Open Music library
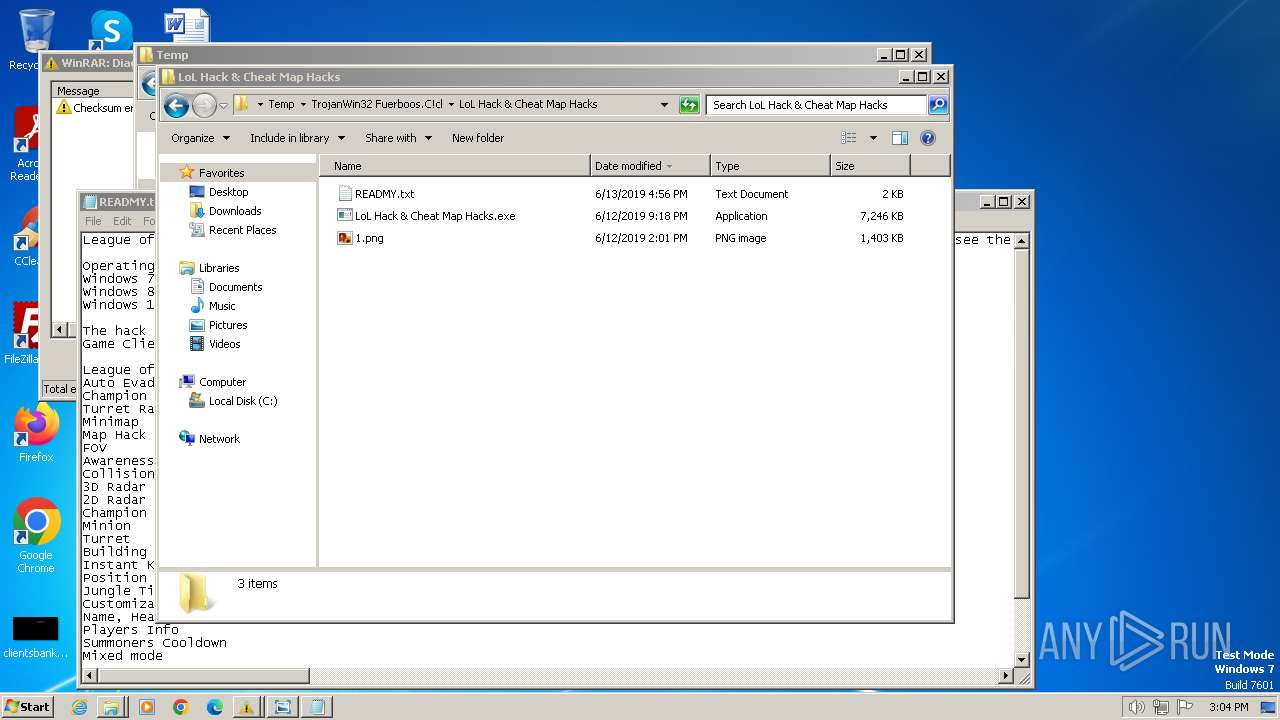The width and height of the screenshot is (1280, 720). (x=222, y=306)
